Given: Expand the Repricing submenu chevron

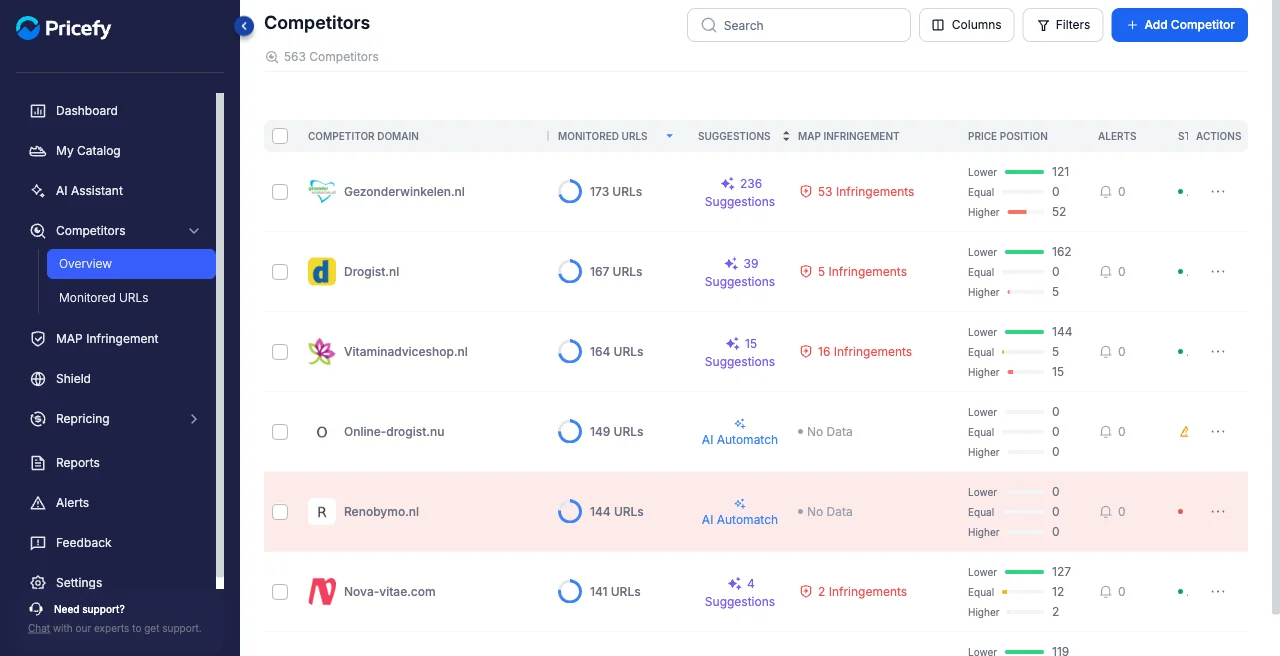Looking at the screenshot, I should 194,419.
